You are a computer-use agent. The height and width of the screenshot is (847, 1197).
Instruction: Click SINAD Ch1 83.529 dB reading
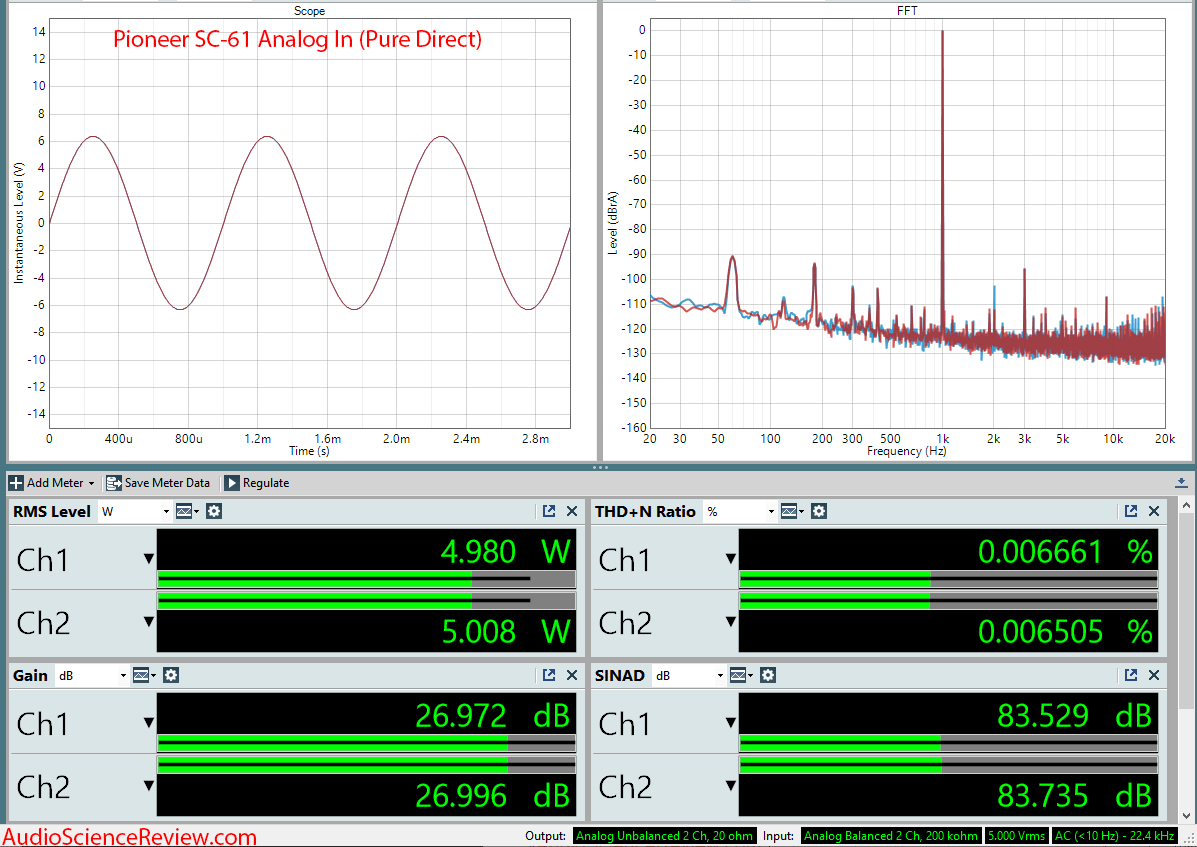[1074, 716]
